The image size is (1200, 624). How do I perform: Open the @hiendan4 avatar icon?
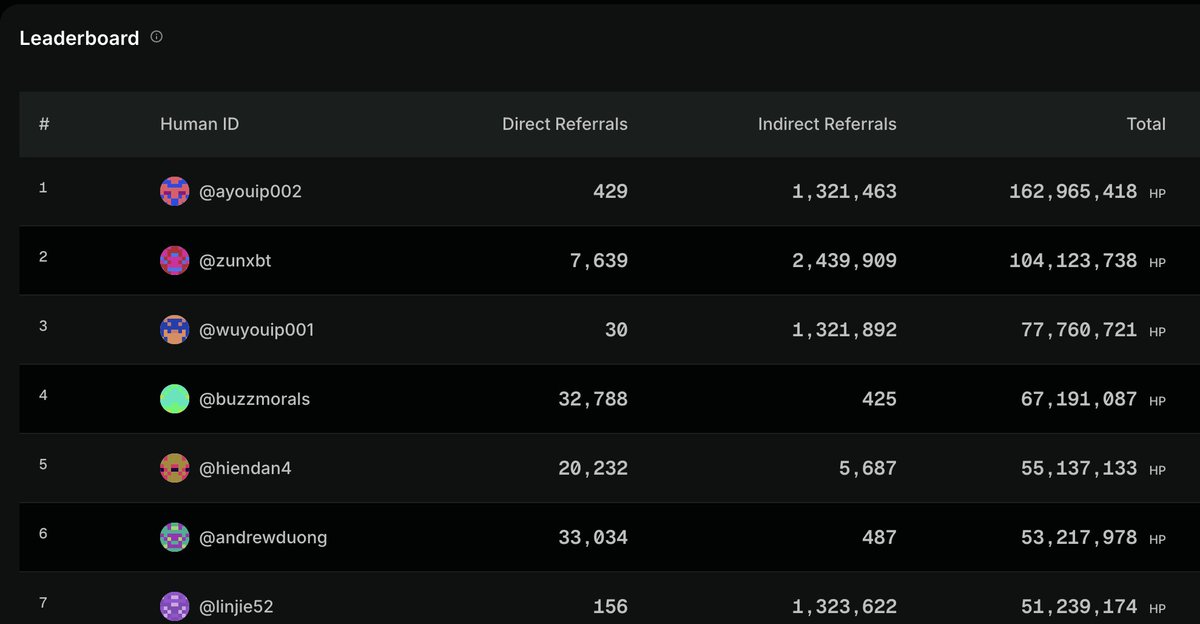174,468
